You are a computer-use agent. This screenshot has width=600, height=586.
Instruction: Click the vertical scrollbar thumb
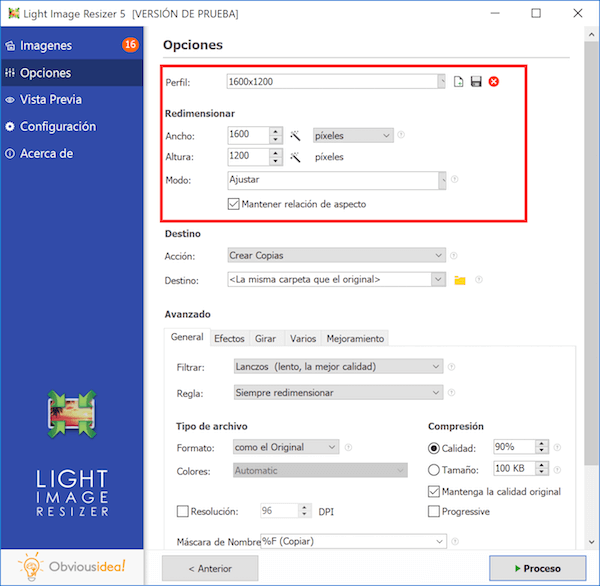(591, 253)
